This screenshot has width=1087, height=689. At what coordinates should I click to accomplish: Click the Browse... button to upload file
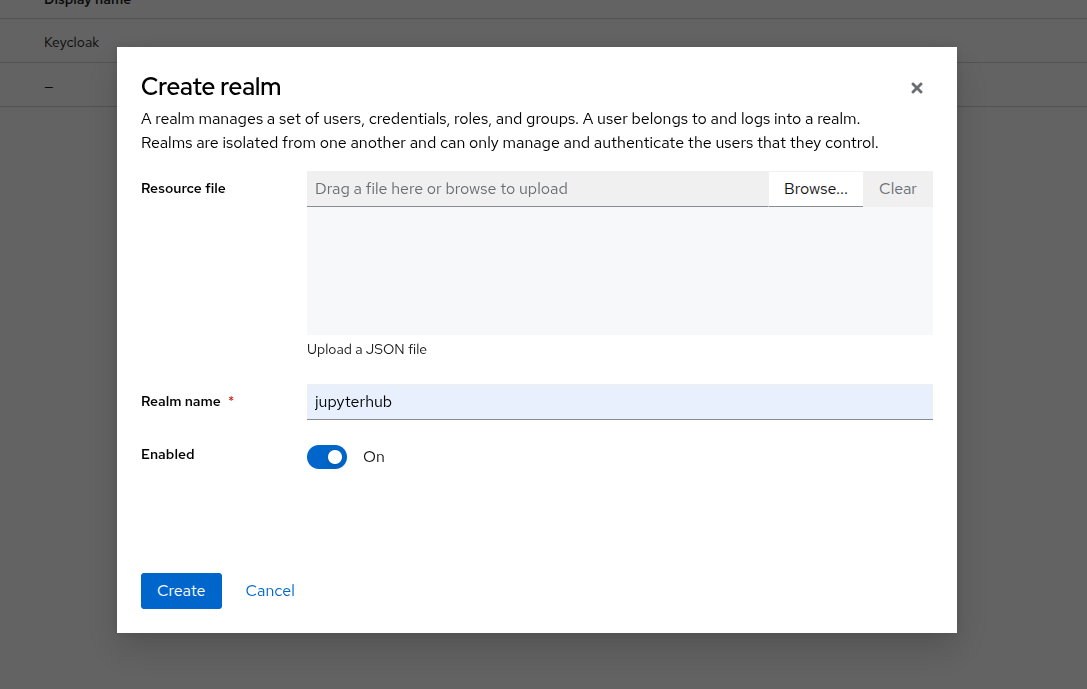[x=815, y=189]
